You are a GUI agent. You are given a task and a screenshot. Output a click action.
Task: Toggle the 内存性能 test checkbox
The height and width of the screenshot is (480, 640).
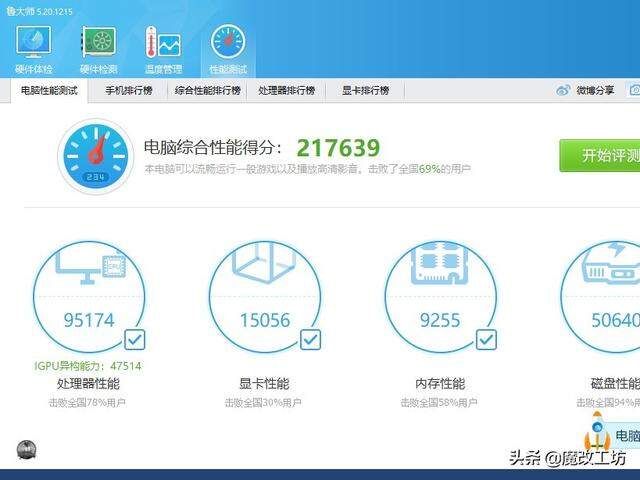[486, 340]
